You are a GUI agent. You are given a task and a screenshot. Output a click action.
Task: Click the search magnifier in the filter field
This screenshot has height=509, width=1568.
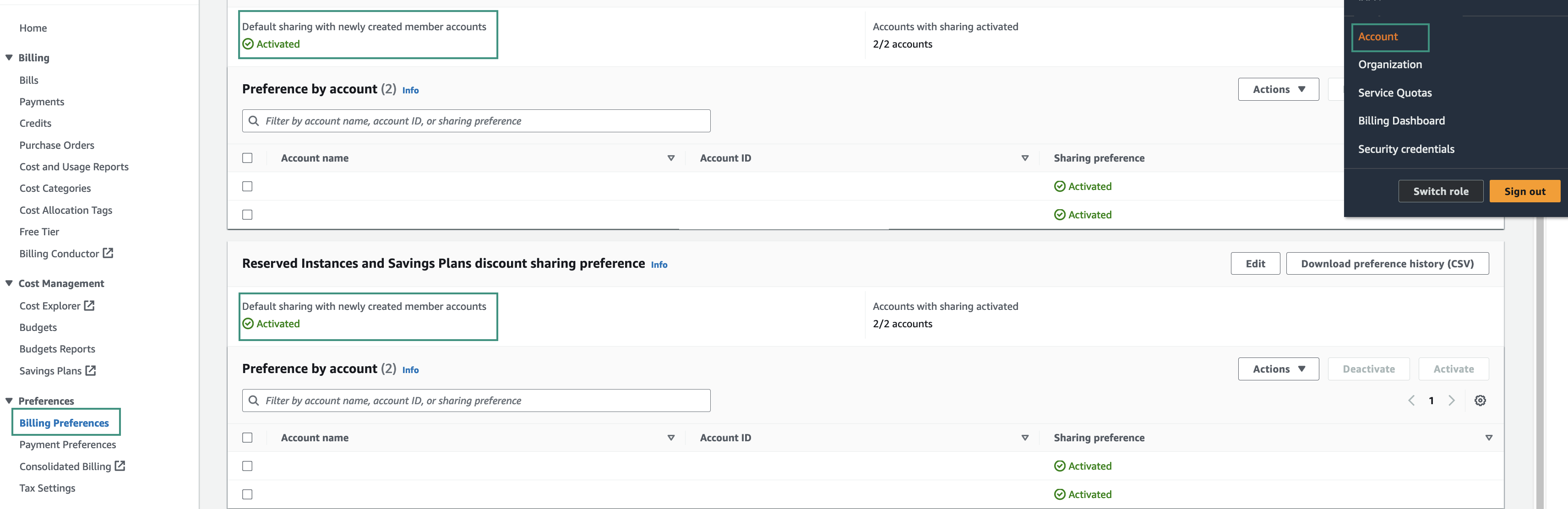pos(254,400)
